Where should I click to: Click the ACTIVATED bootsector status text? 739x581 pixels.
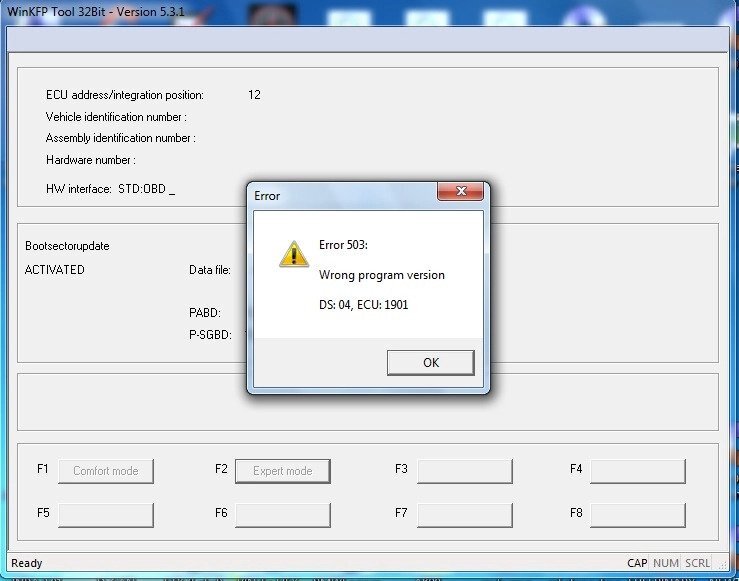(x=55, y=270)
